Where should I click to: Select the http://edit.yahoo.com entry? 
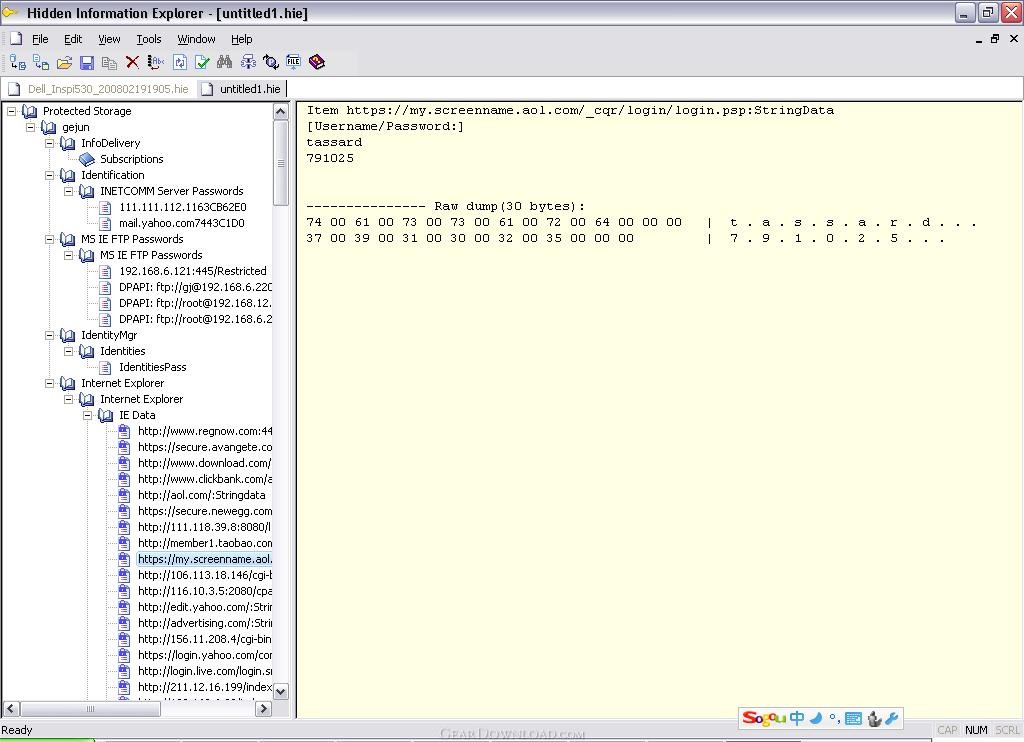click(205, 607)
